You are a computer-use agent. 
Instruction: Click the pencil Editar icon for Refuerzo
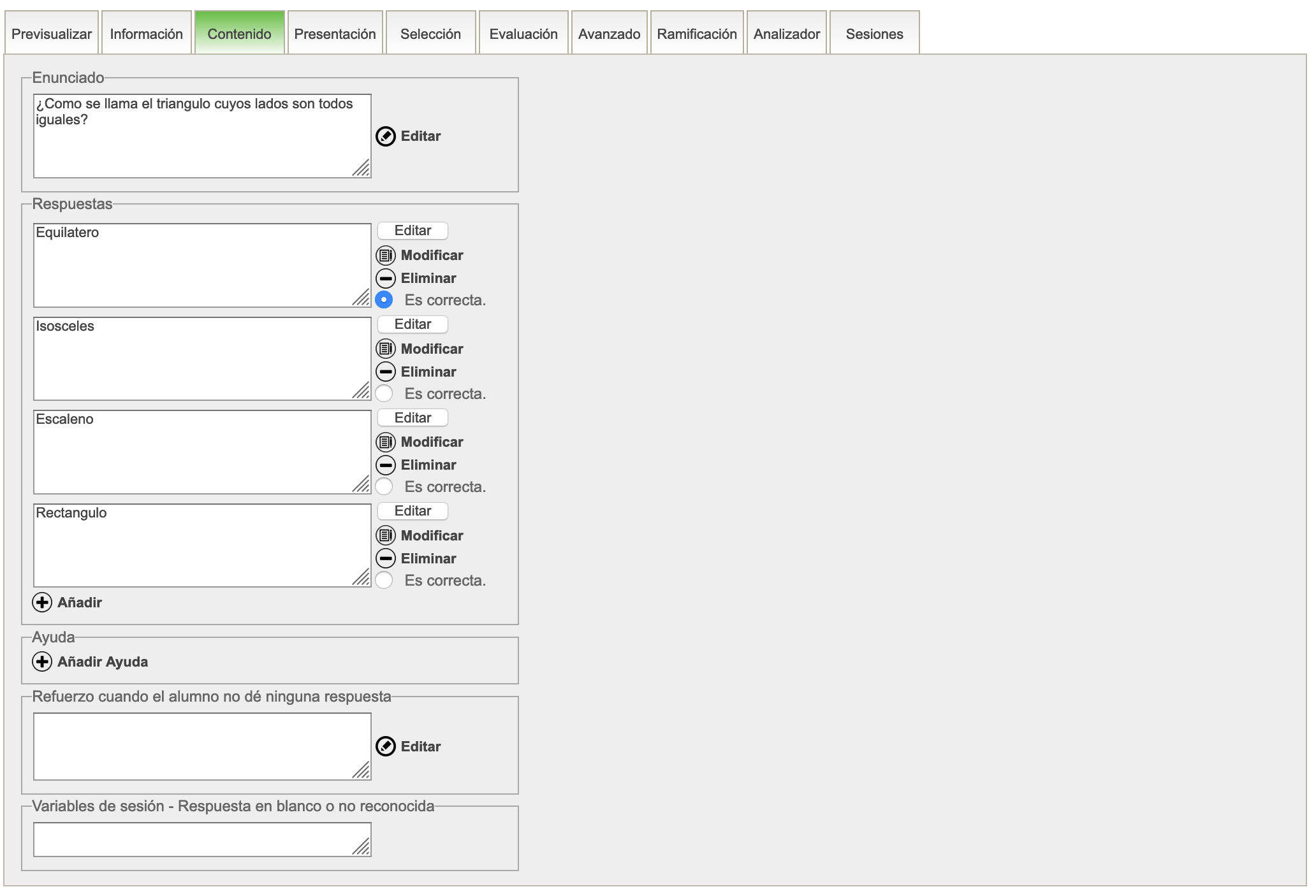(385, 747)
